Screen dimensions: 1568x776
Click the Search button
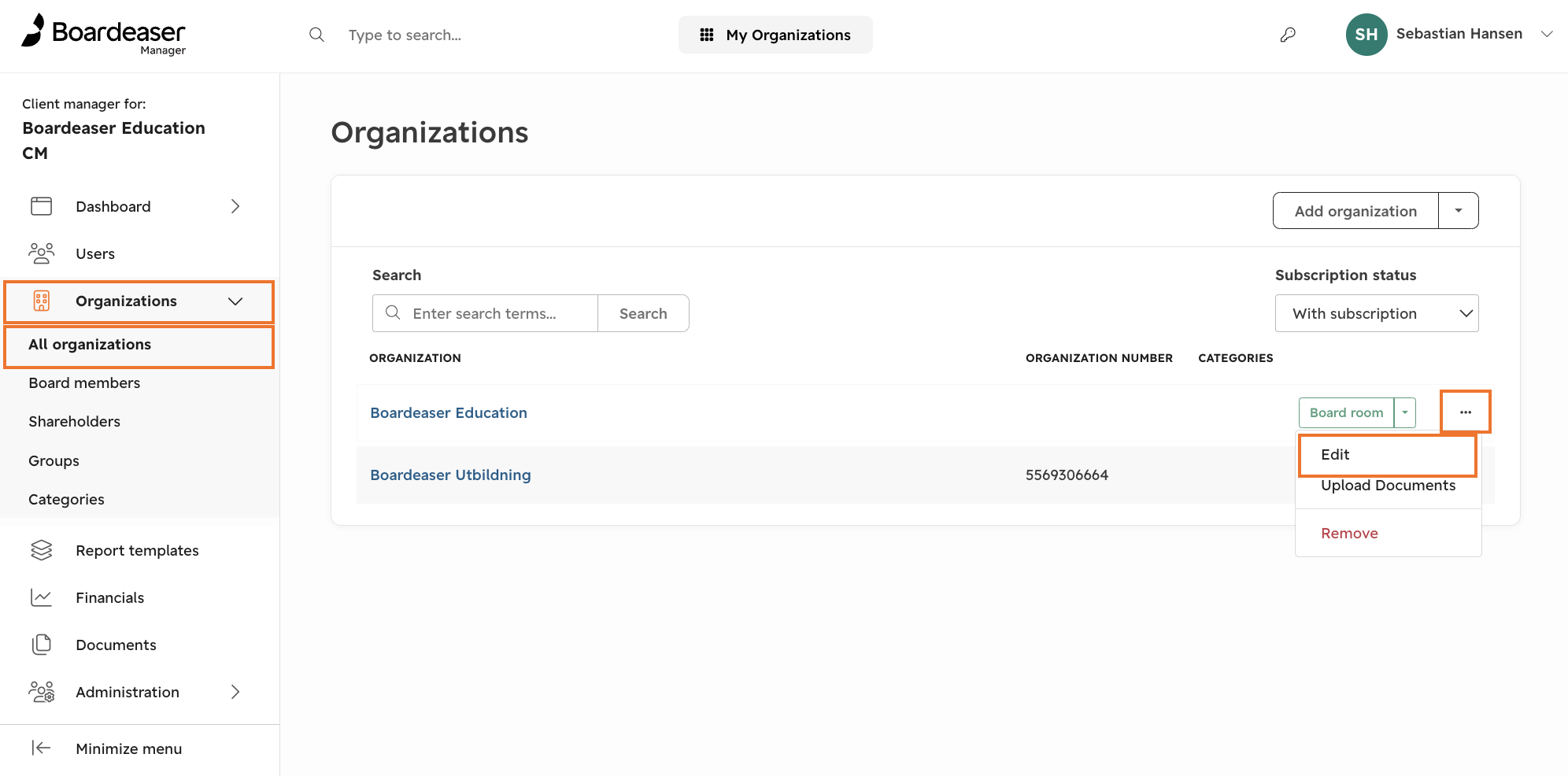point(643,313)
